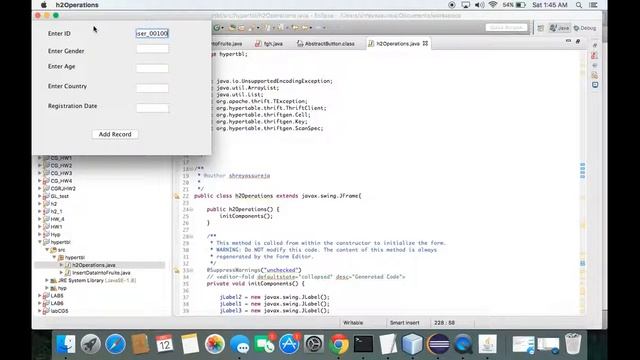640x360 pixels.
Task: Open App Store from the Dock
Action: click(289, 344)
